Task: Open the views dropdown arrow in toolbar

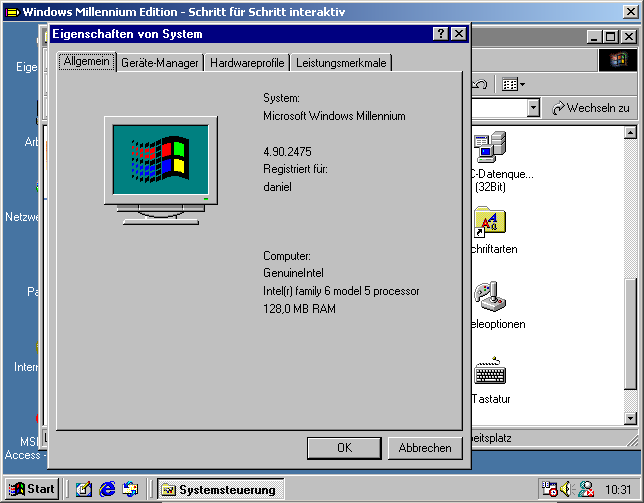Action: pos(522,85)
